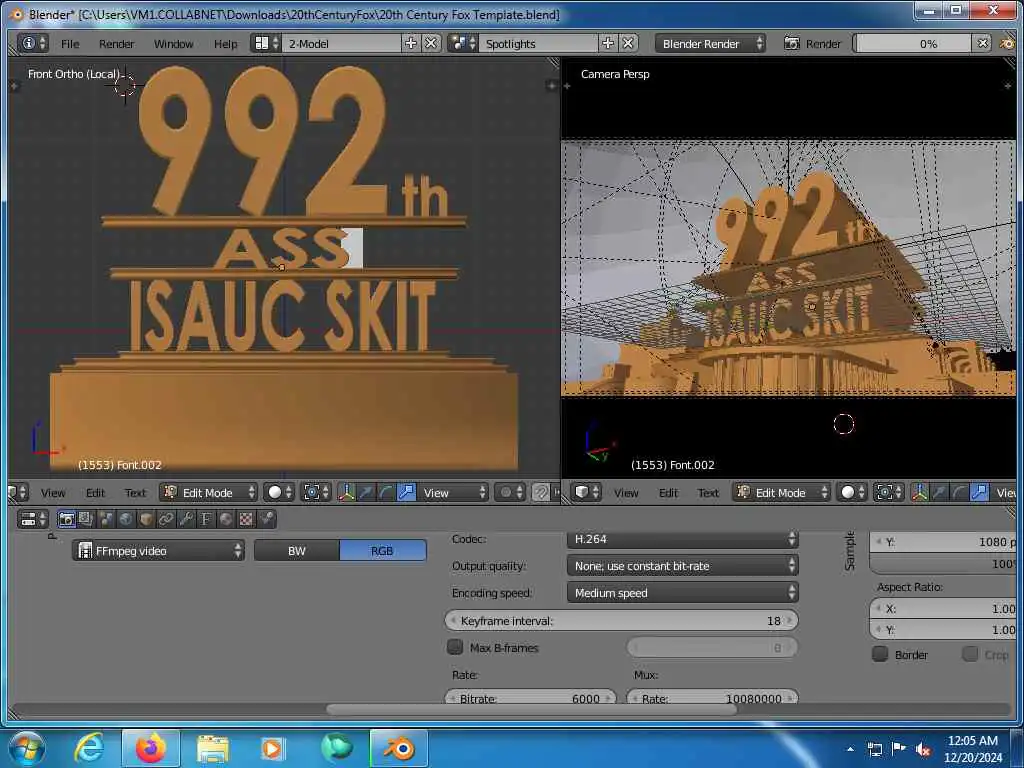1024x768 pixels.
Task: Enable the Max B-frames checkbox
Action: click(455, 647)
